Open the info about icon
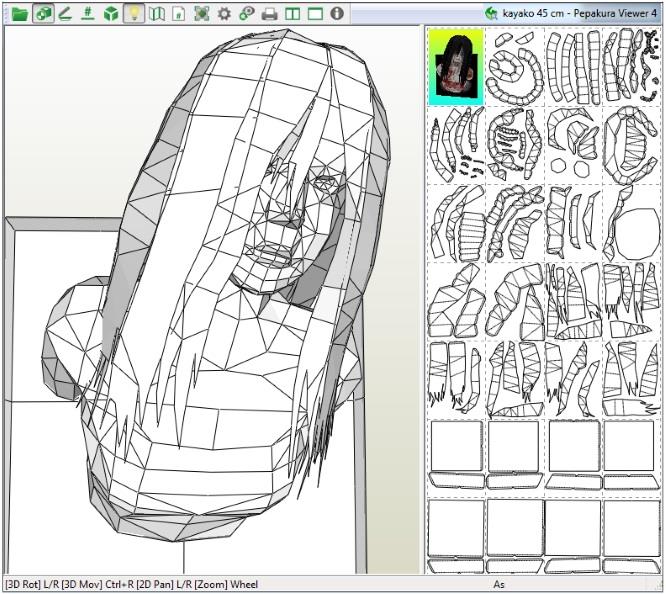The width and height of the screenshot is (666, 594). coord(337,14)
